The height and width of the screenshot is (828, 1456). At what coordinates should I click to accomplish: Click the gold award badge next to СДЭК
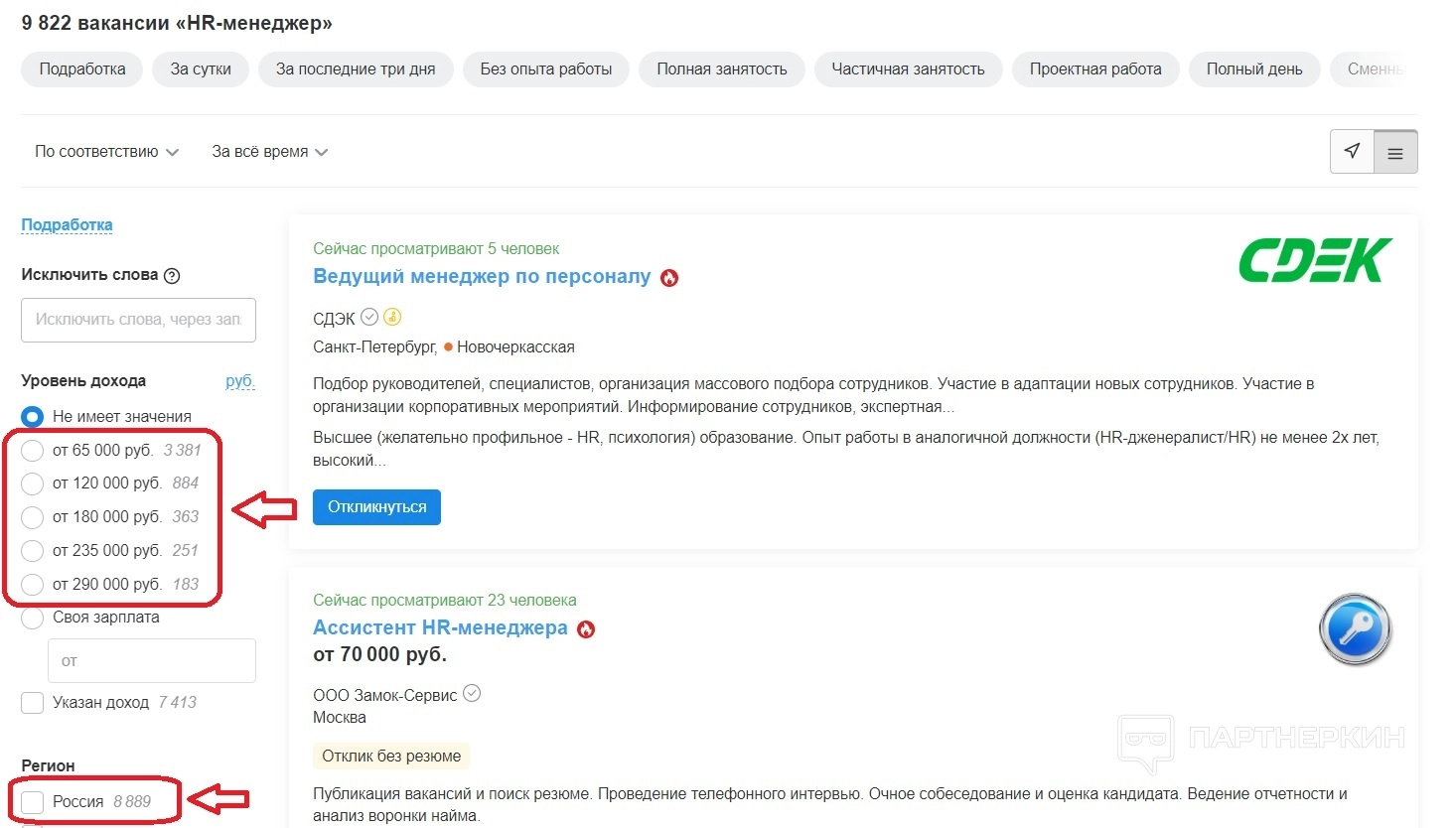click(x=392, y=318)
